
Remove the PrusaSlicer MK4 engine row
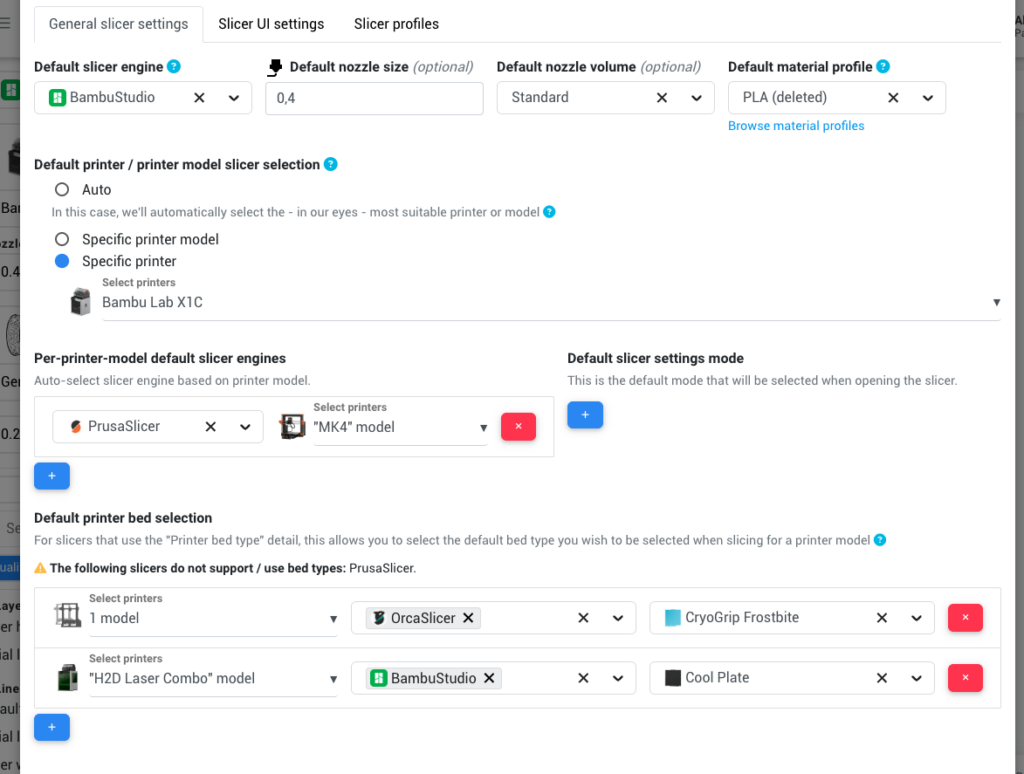pos(519,427)
